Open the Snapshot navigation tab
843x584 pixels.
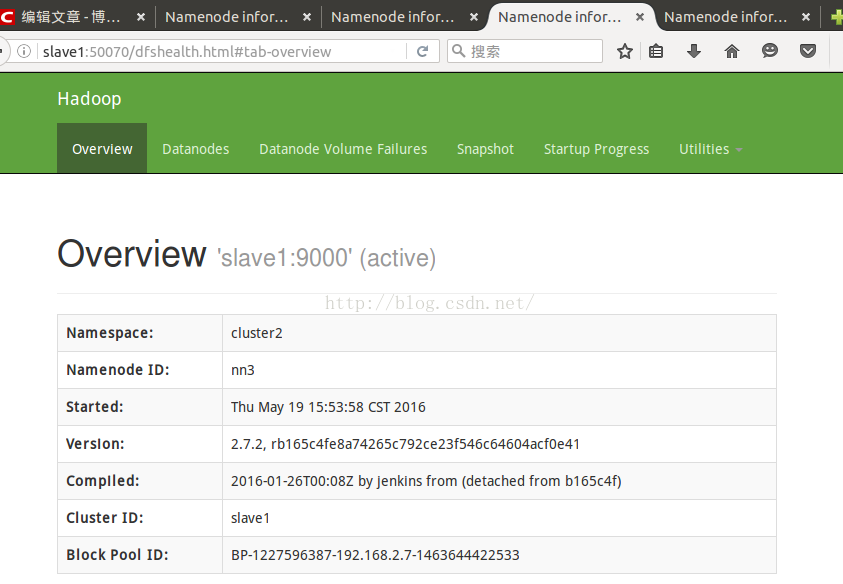point(485,149)
